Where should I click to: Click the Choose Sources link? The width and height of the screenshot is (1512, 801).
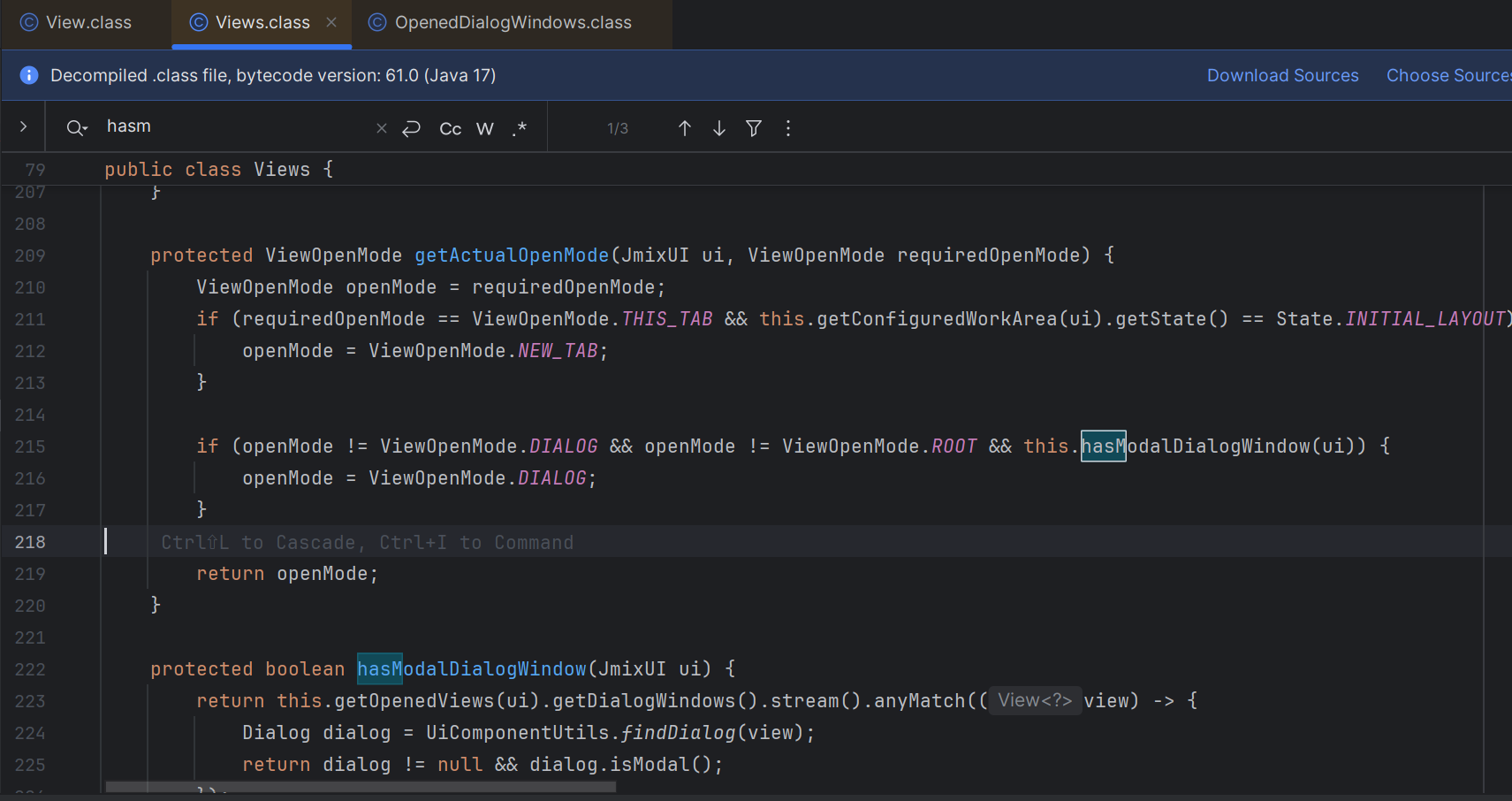pos(1447,75)
